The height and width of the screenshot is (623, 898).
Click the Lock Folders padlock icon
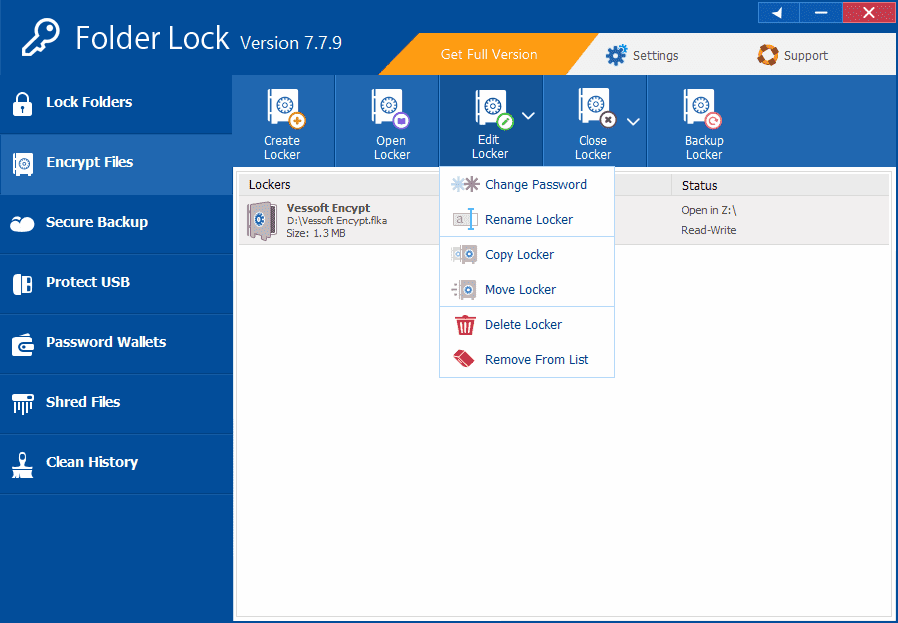[x=22, y=104]
